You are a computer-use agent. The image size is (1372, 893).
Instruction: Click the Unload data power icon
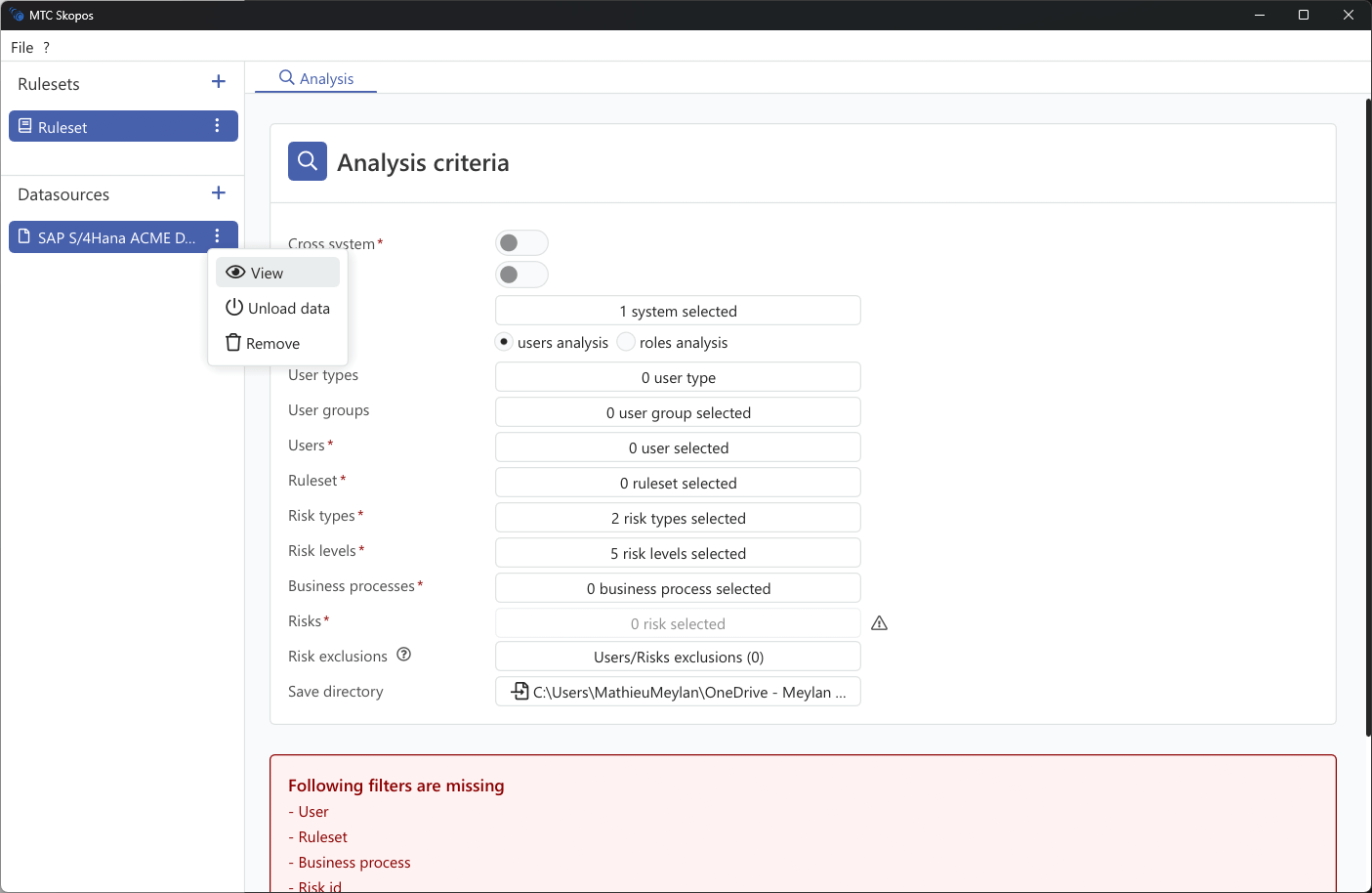tap(234, 308)
